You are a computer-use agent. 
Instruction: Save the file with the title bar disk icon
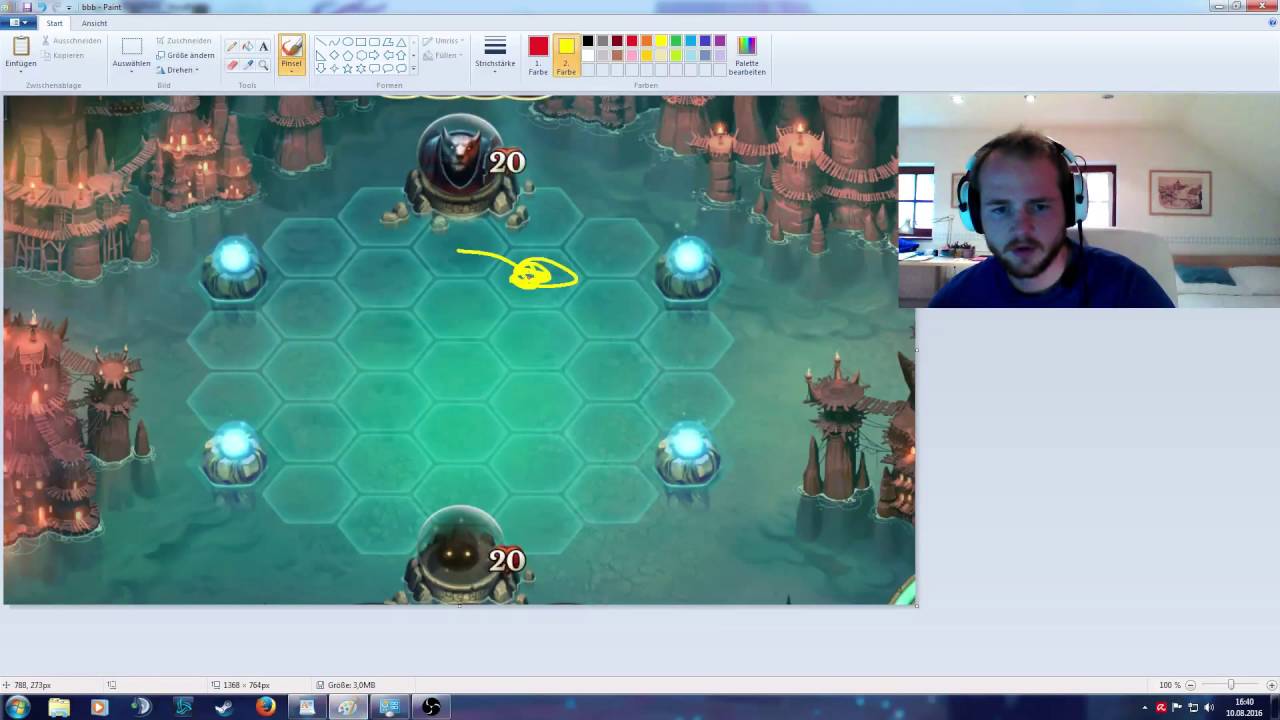pos(27,7)
